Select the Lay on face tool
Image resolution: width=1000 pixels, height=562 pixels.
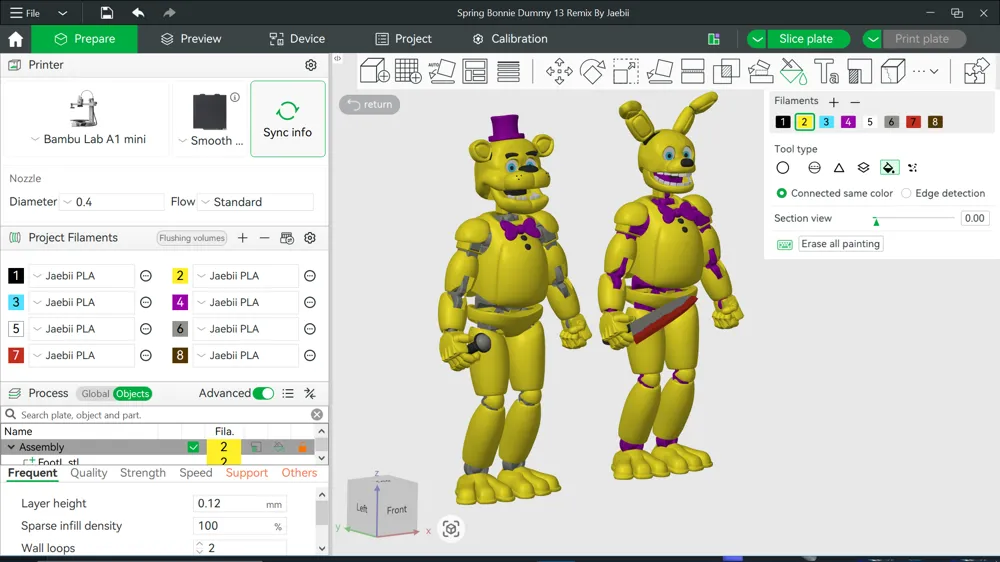coord(659,71)
